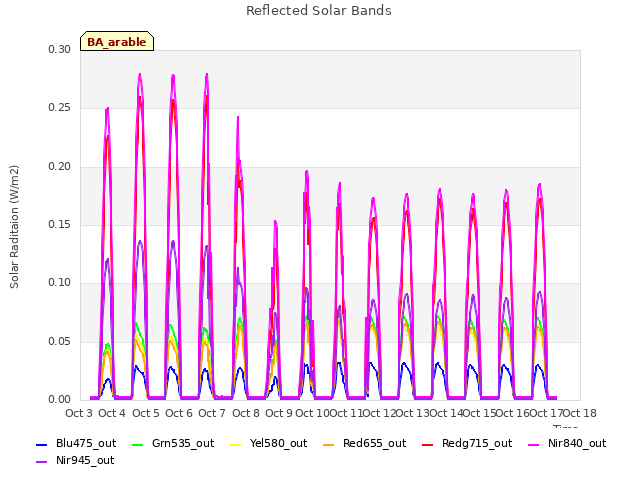Click the magenta Nir840_out legend swatch

pos(534,444)
